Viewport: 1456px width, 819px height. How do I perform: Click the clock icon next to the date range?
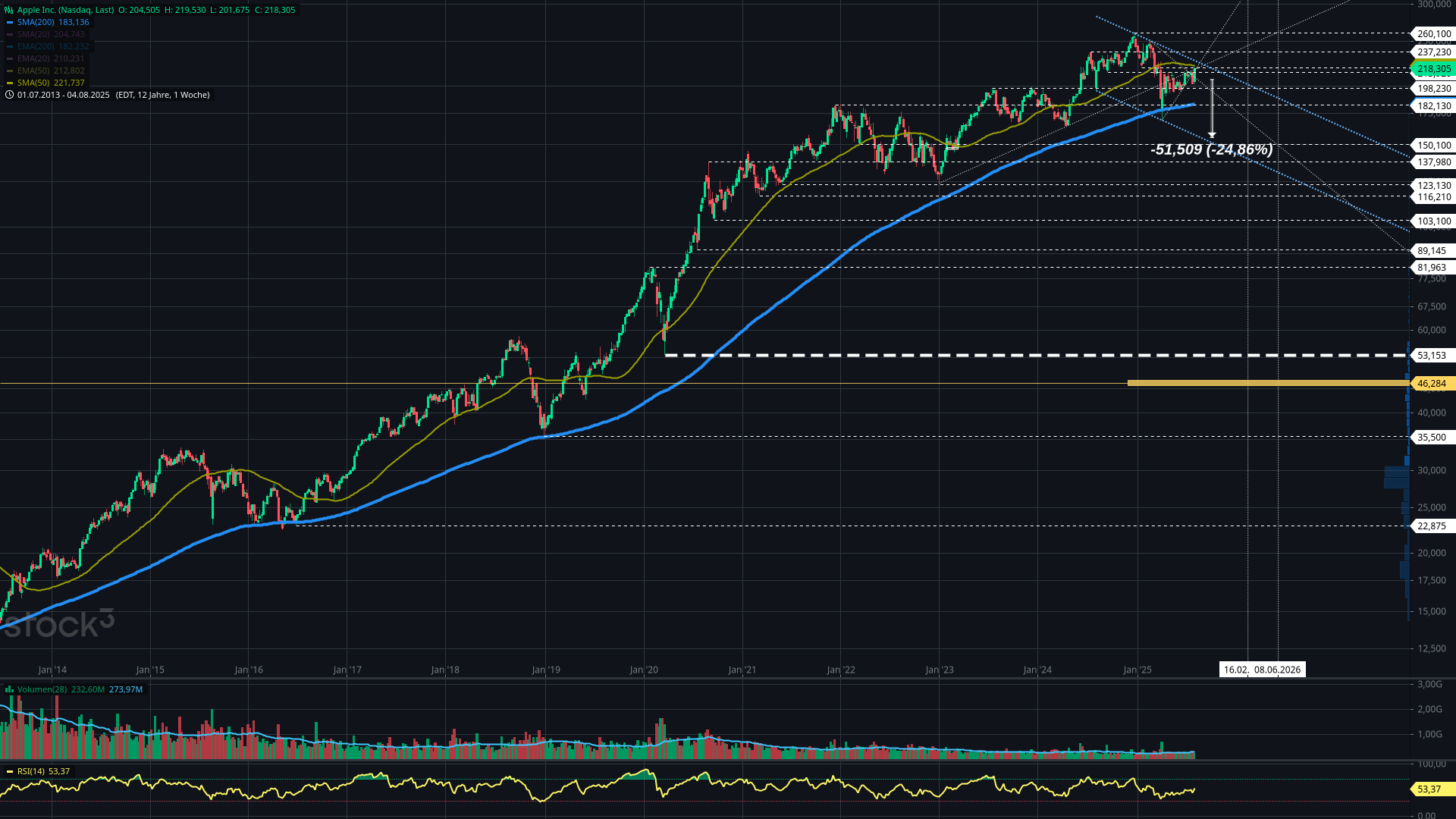pos(9,95)
